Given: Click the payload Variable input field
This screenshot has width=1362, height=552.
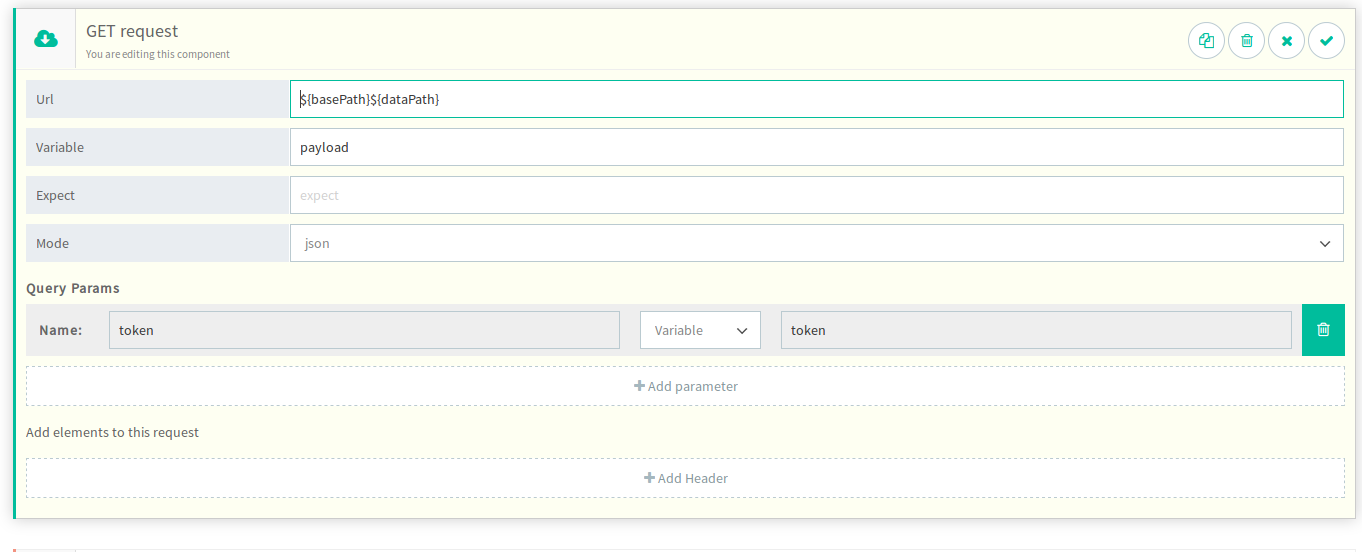Looking at the screenshot, I should coord(816,147).
